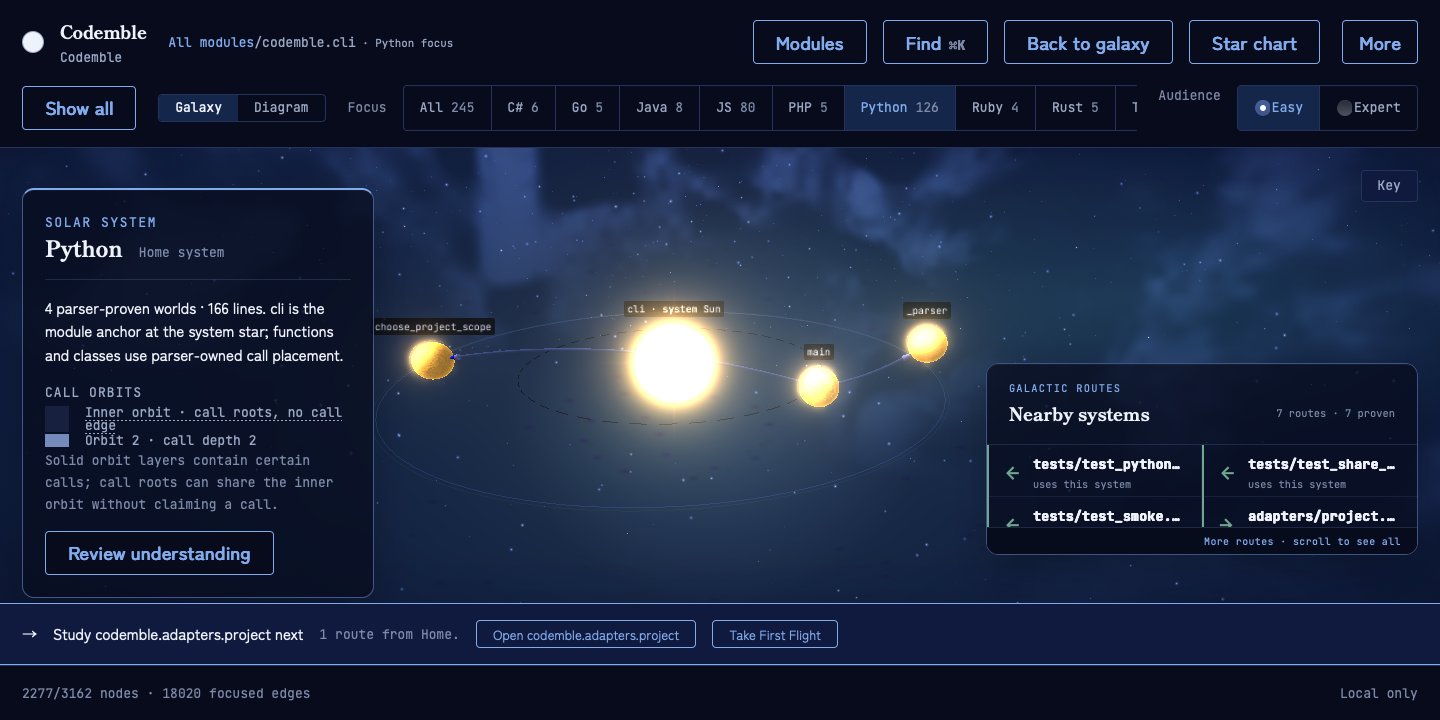Select the glowing cli system Sun star

pyautogui.click(x=674, y=361)
